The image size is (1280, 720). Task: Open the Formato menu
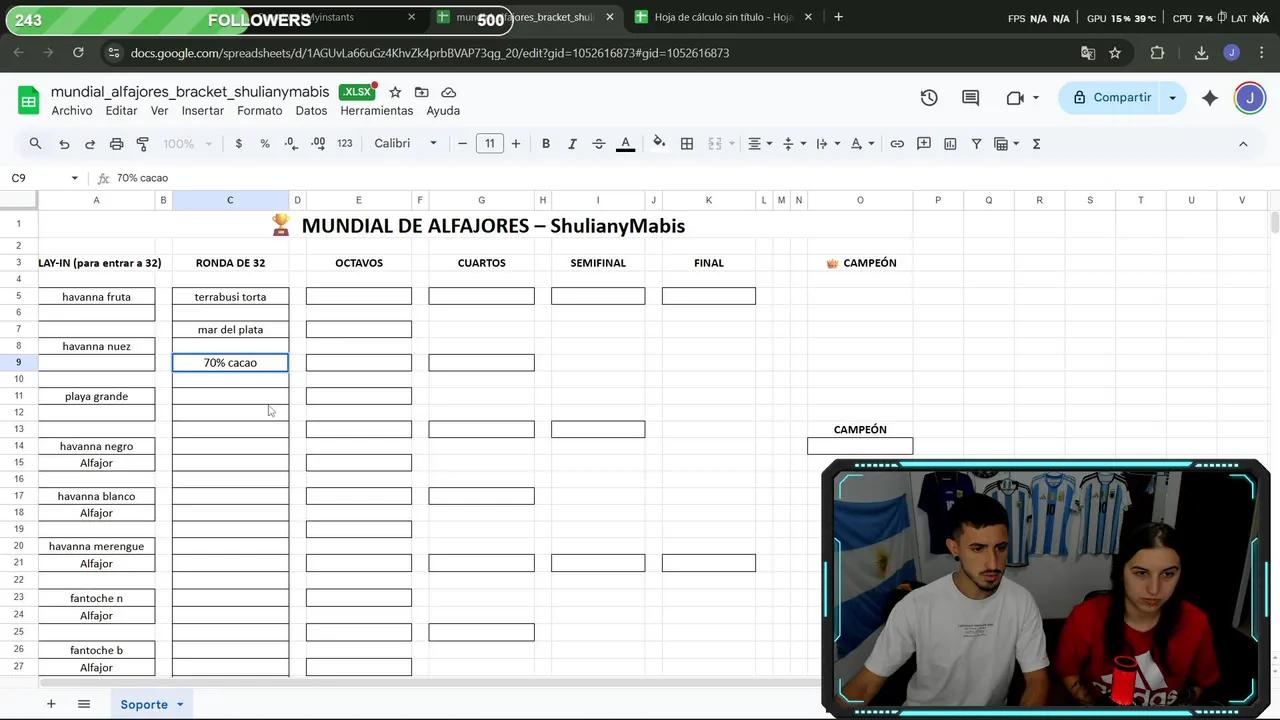[x=260, y=111]
